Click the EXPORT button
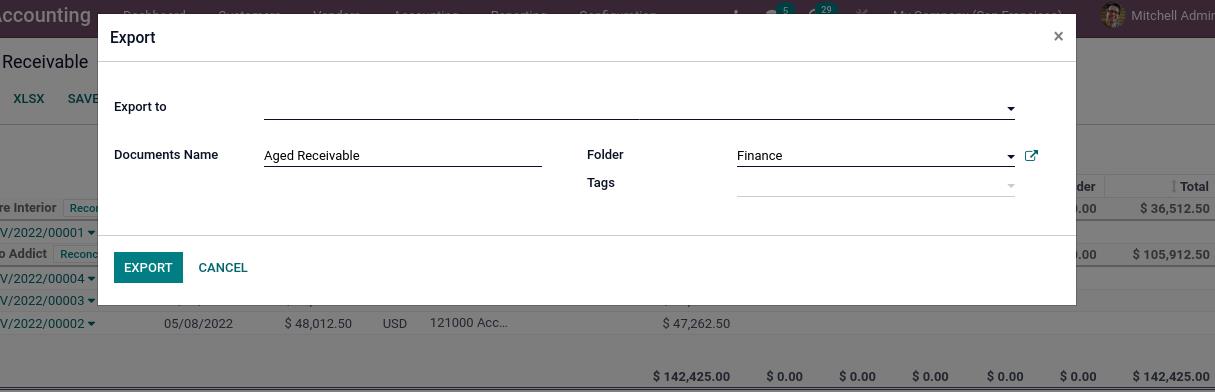This screenshot has height=392, width=1215. click(148, 267)
